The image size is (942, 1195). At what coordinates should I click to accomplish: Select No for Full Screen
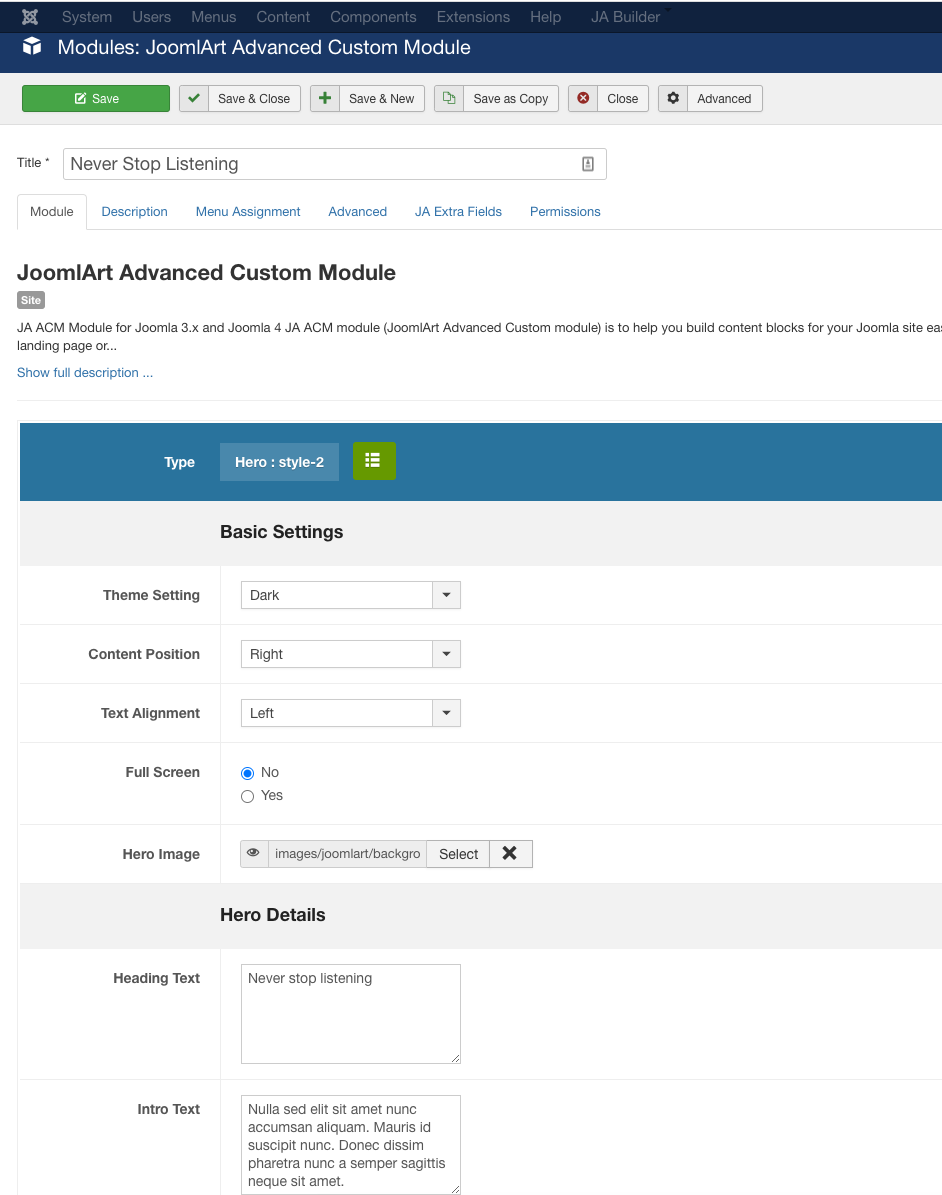pyautogui.click(x=248, y=773)
